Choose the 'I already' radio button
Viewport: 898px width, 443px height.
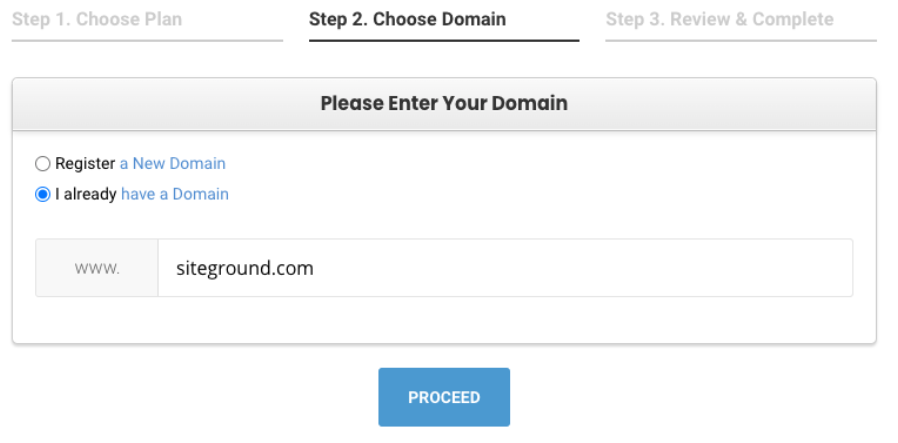[x=42, y=195]
